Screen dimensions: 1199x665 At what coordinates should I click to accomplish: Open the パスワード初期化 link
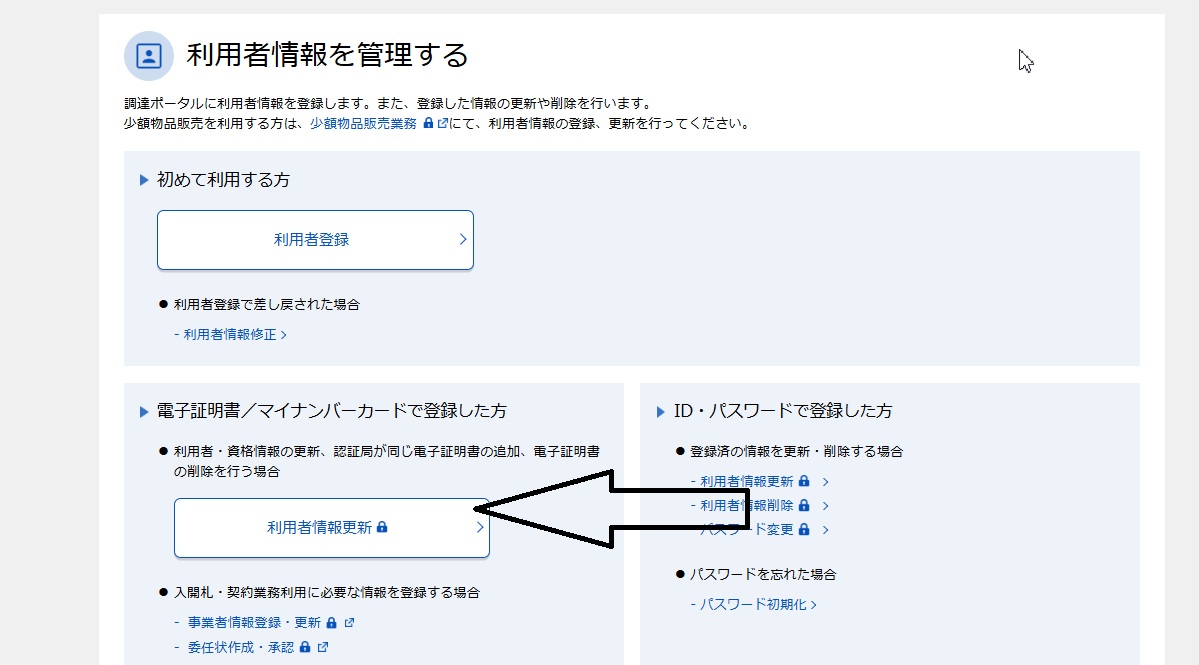click(753, 604)
